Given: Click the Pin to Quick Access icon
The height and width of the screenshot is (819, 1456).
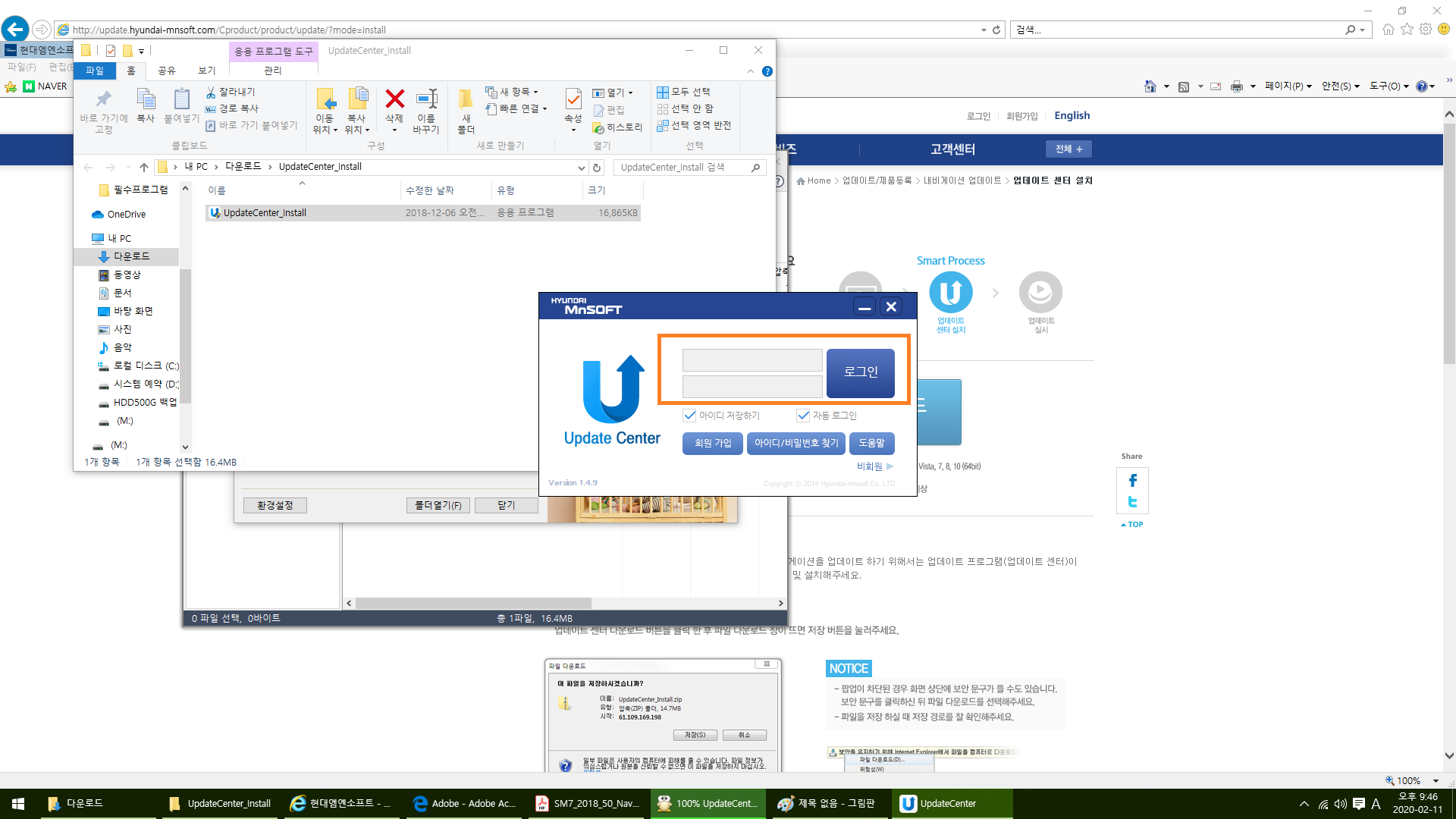Looking at the screenshot, I should 104,99.
